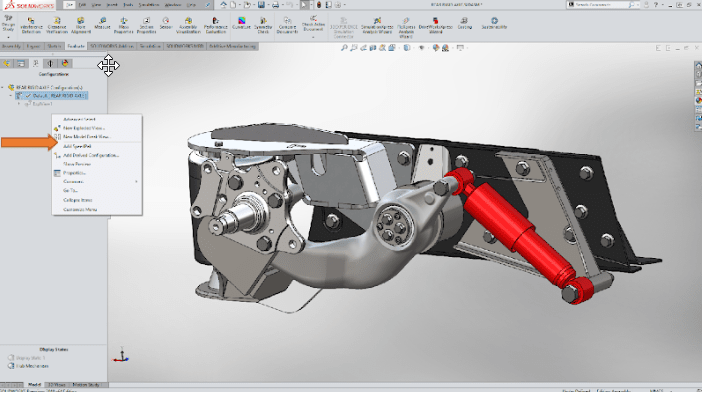This screenshot has width=702, height=393.
Task: Open Properties from context menu
Action: pyautogui.click(x=74, y=173)
